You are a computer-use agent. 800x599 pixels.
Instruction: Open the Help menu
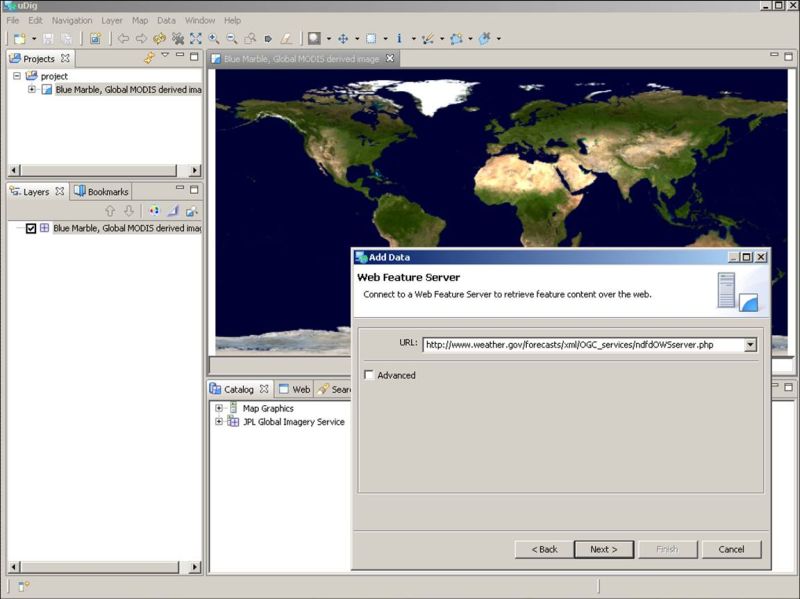(232, 20)
